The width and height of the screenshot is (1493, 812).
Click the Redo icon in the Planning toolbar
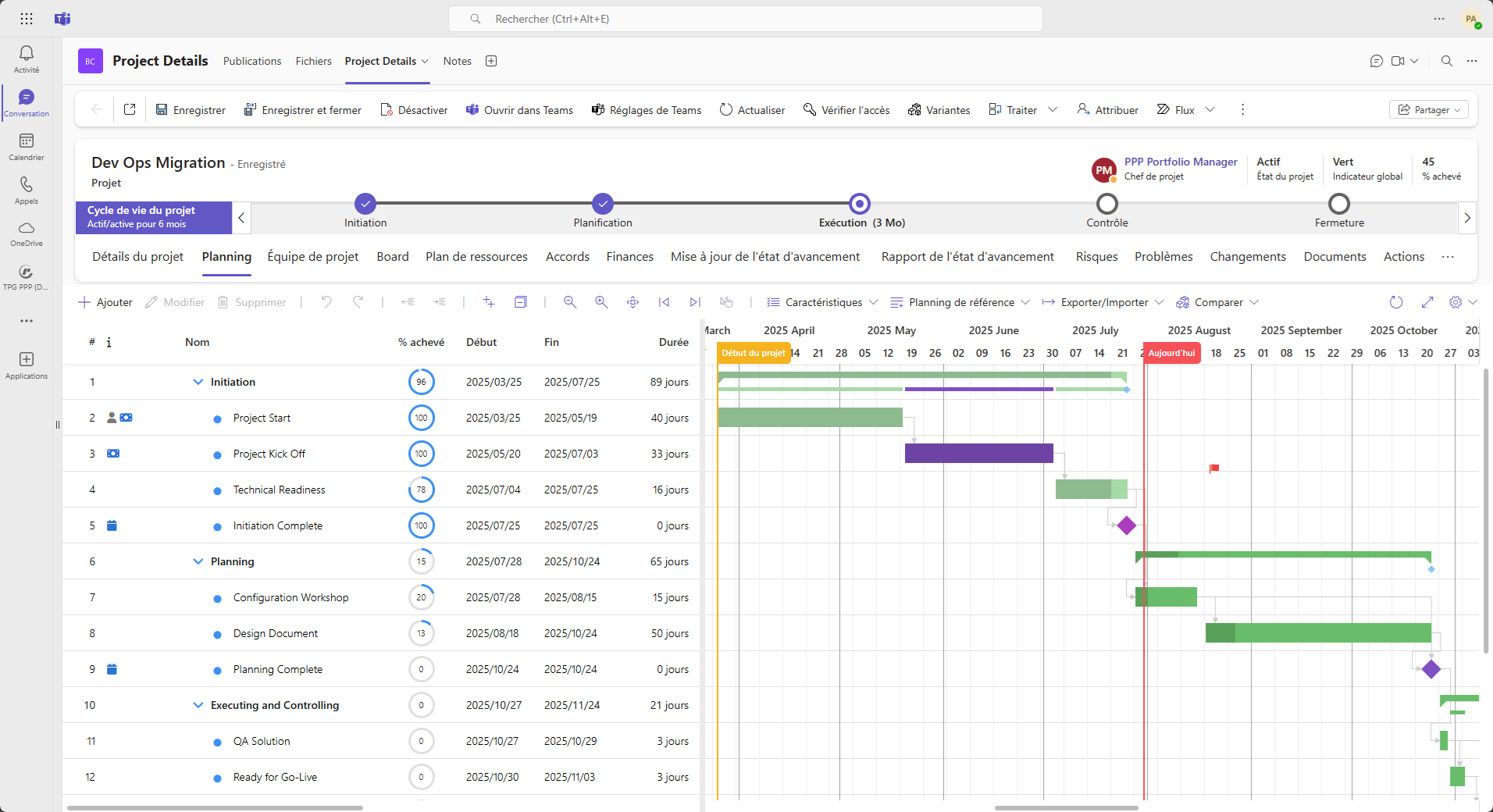tap(358, 302)
